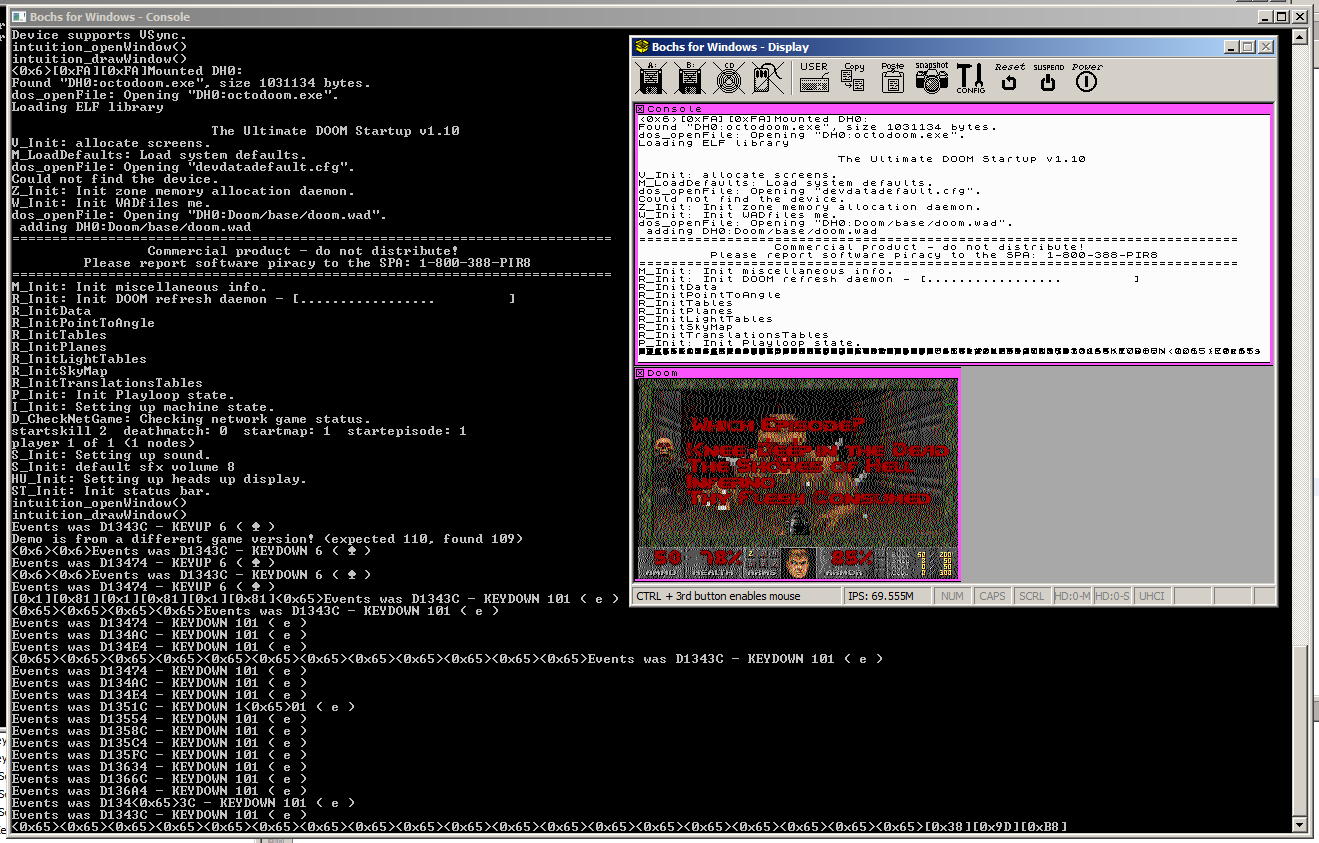Click the UHCI indicator in status bar
This screenshot has width=1319, height=843.
pyautogui.click(x=1151, y=596)
